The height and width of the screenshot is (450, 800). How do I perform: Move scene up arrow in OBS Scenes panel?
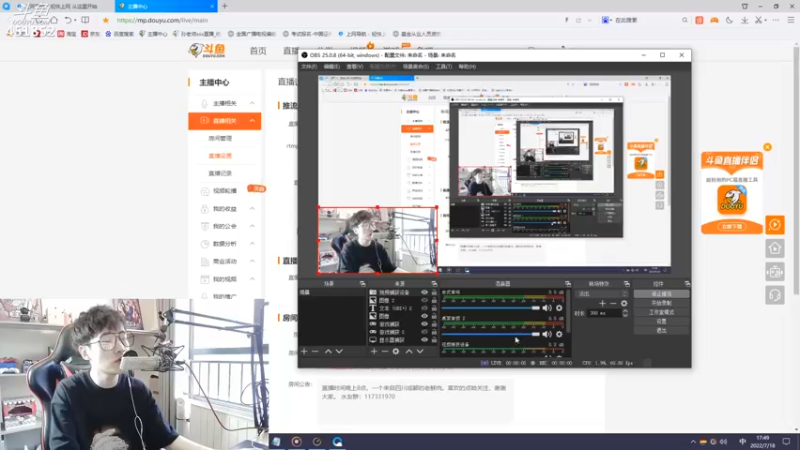click(328, 352)
